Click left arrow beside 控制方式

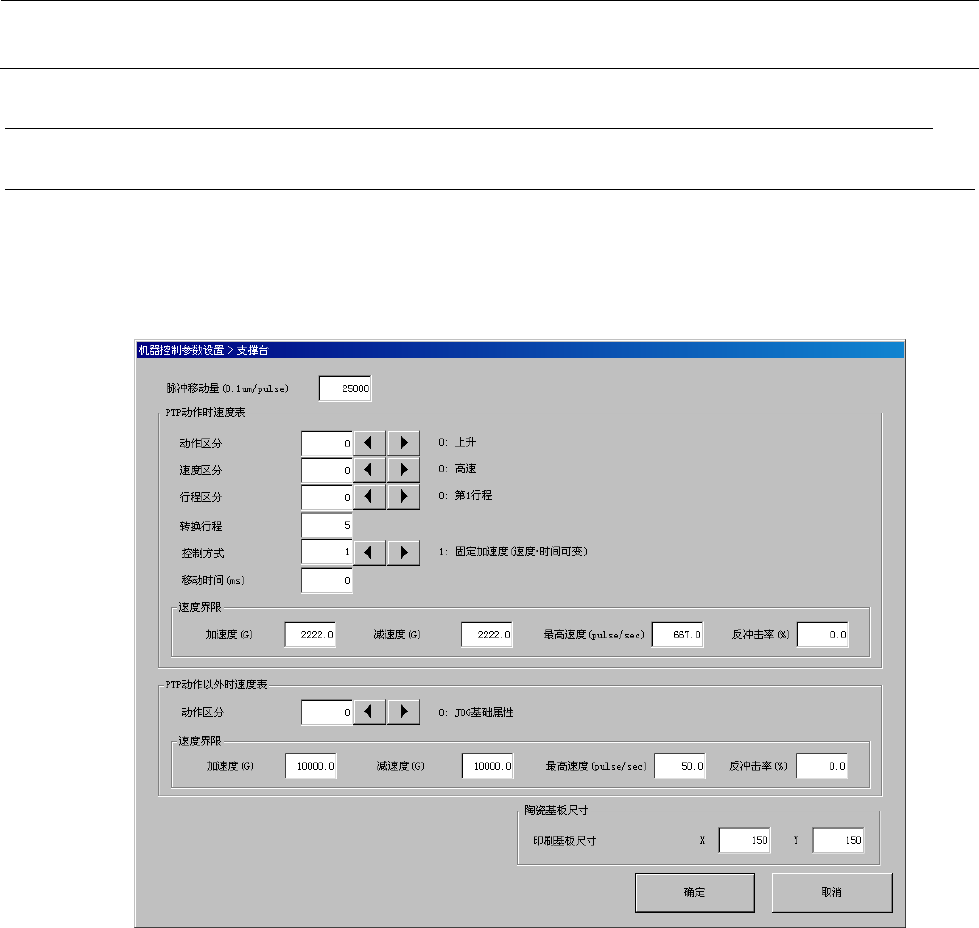[x=370, y=553]
